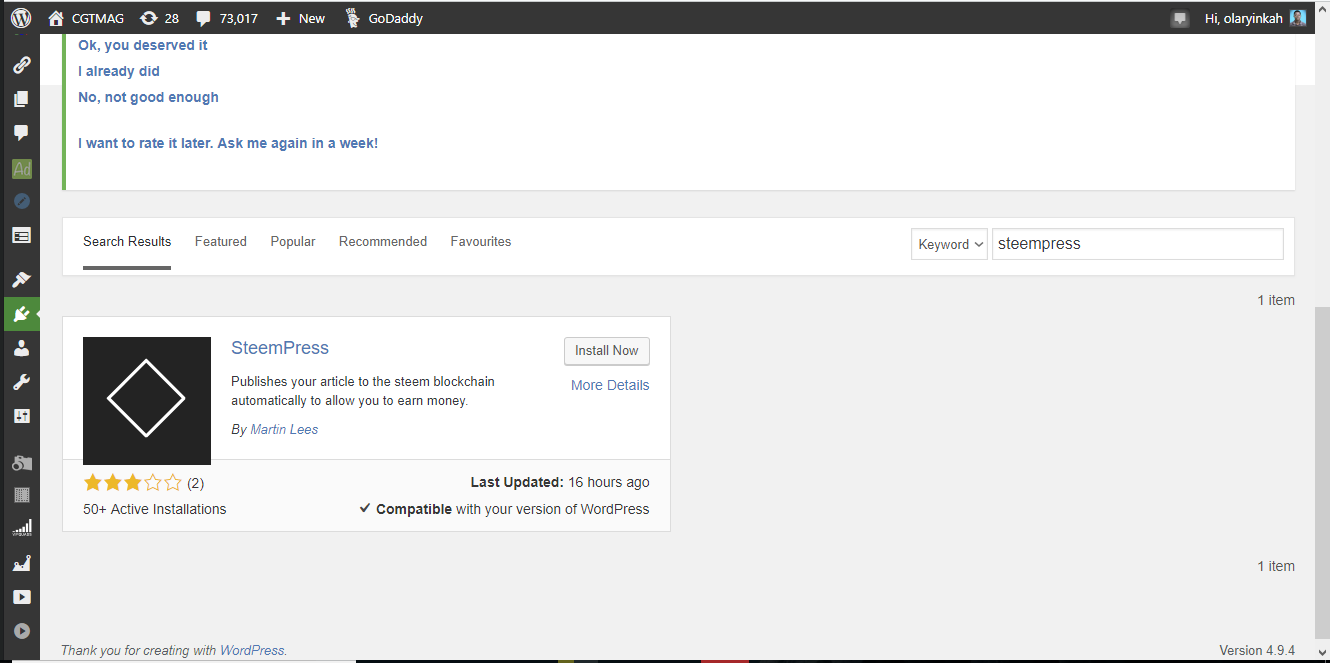Switch to Featured plugins tab
This screenshot has height=663, width=1330.
(x=221, y=242)
